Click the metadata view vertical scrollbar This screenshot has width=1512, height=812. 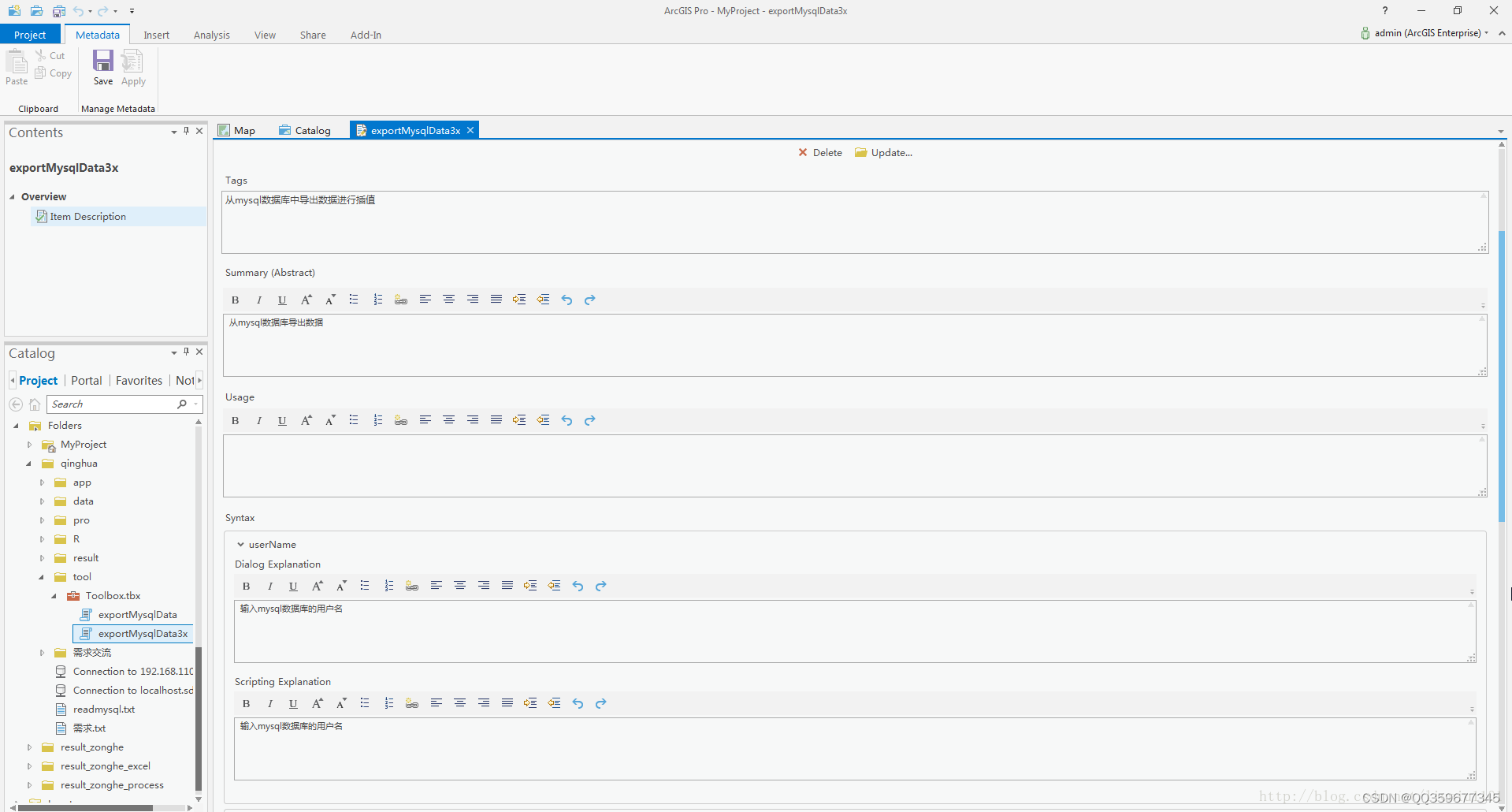[1502, 374]
